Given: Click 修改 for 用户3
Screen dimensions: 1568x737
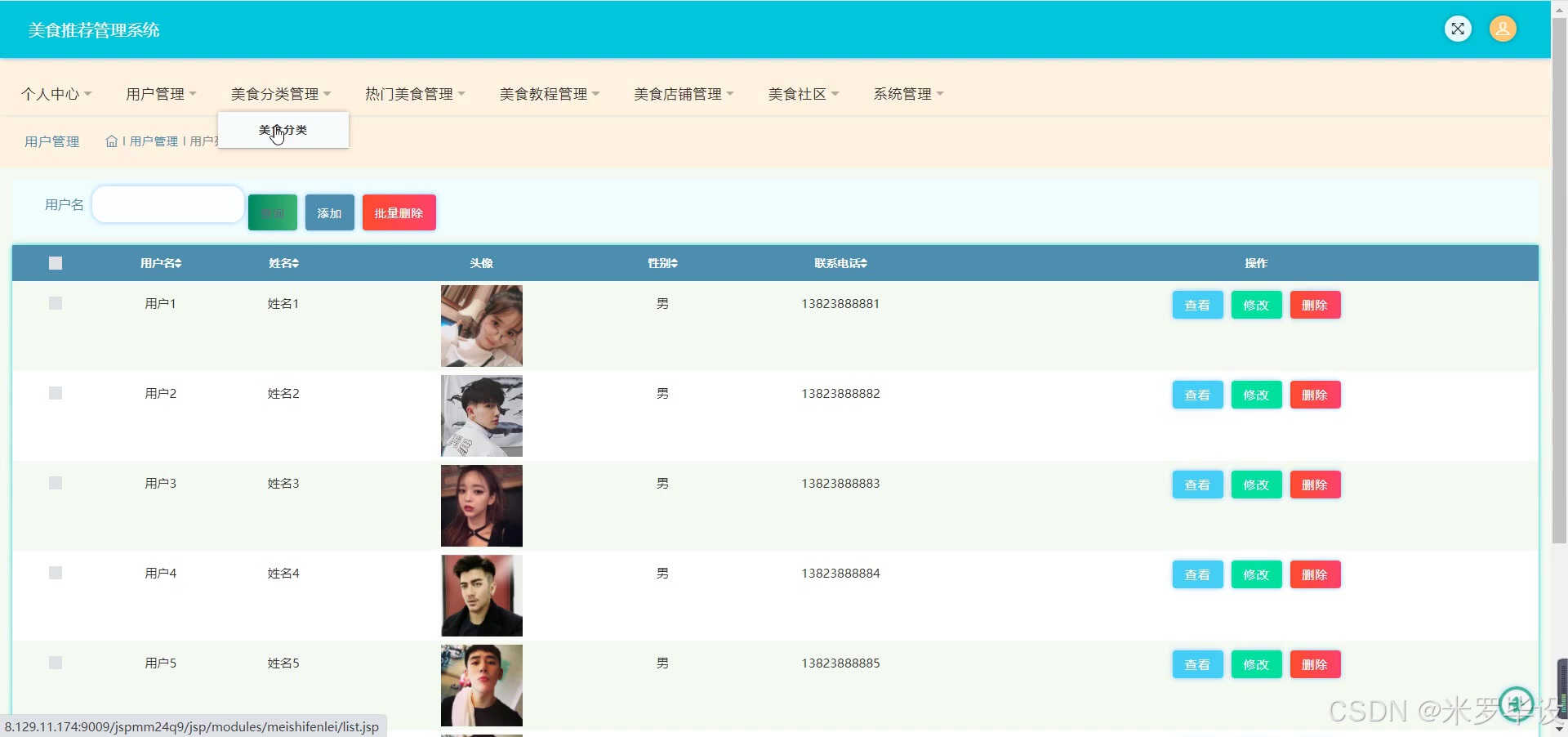Looking at the screenshot, I should [1256, 485].
